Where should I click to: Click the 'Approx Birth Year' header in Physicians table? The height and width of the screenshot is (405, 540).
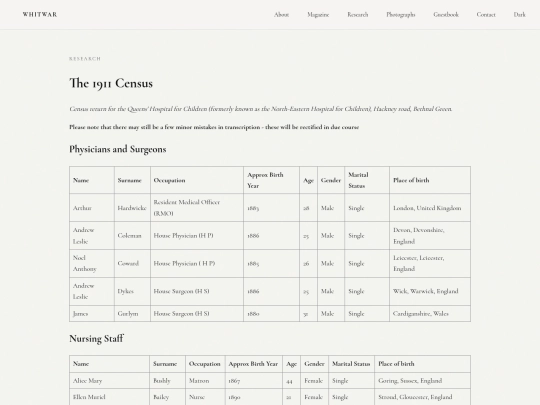[x=271, y=180]
